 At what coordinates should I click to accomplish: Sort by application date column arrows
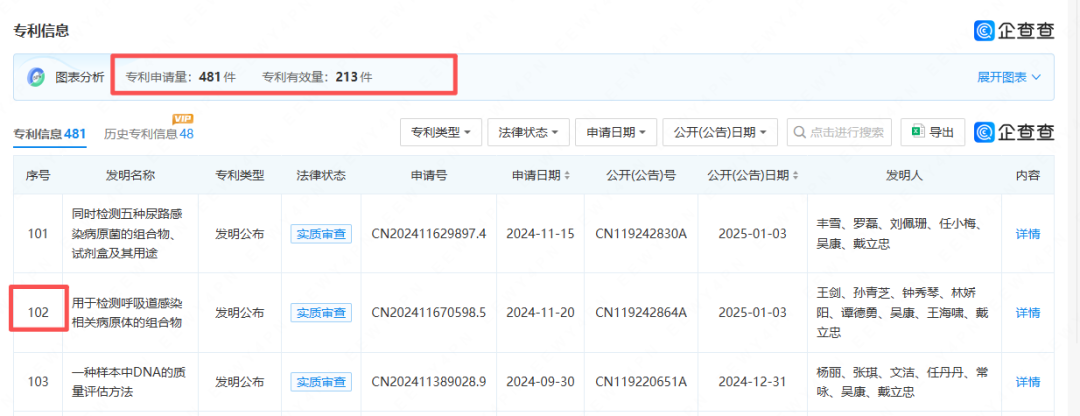pyautogui.click(x=568, y=176)
